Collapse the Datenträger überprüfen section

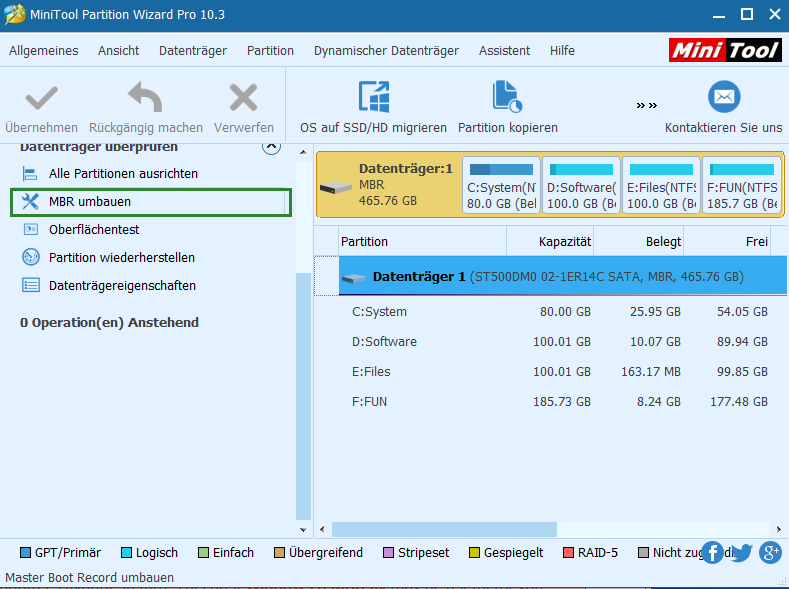271,146
